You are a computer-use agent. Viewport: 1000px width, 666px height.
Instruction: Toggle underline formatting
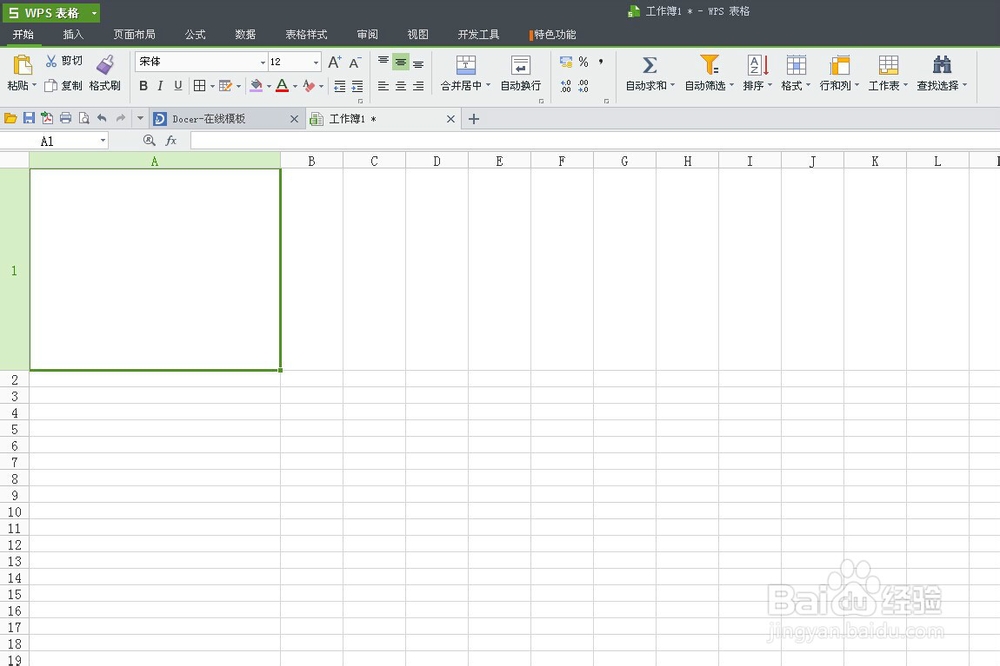pyautogui.click(x=178, y=85)
